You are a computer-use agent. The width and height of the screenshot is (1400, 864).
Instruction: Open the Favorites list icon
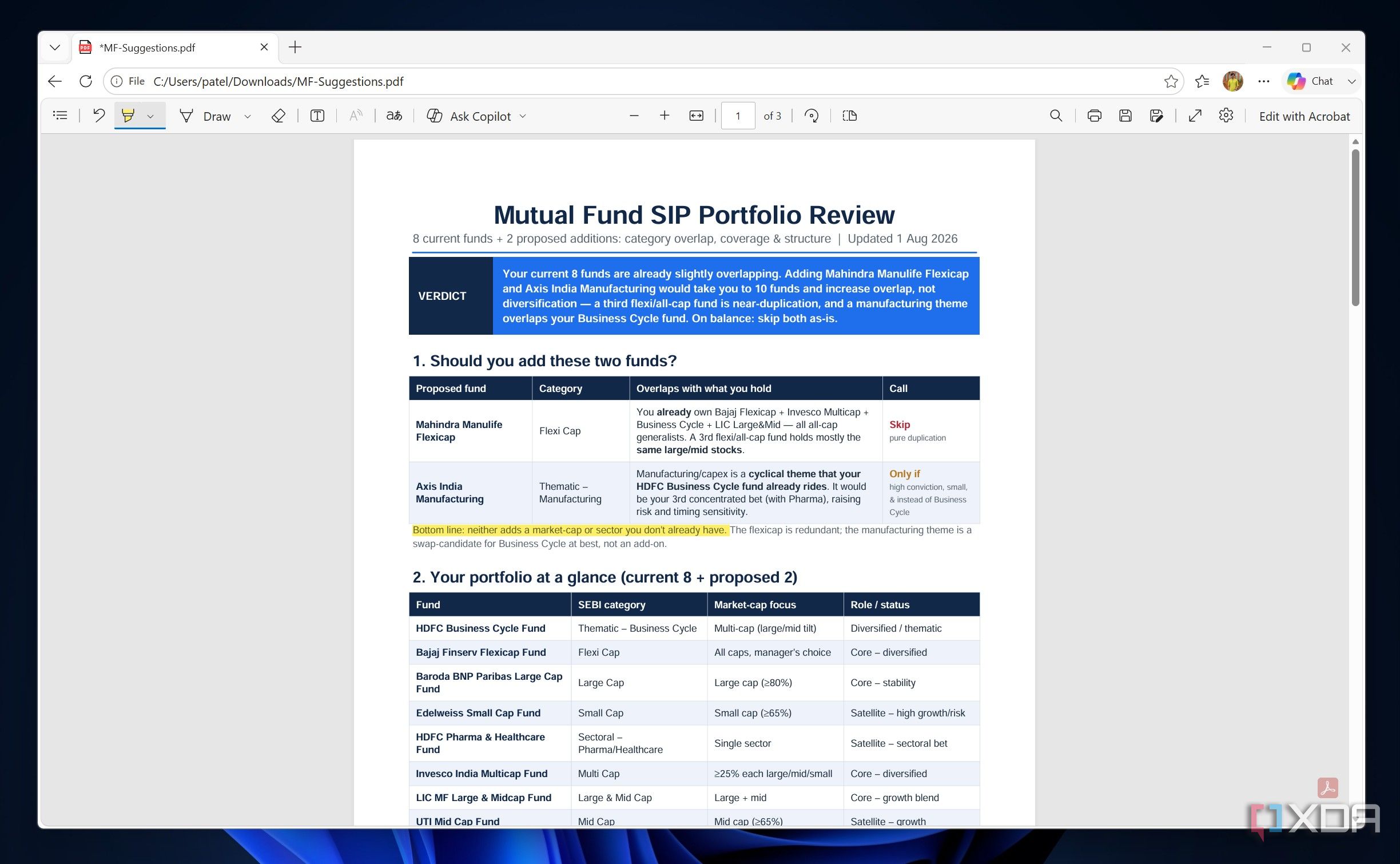1202,81
